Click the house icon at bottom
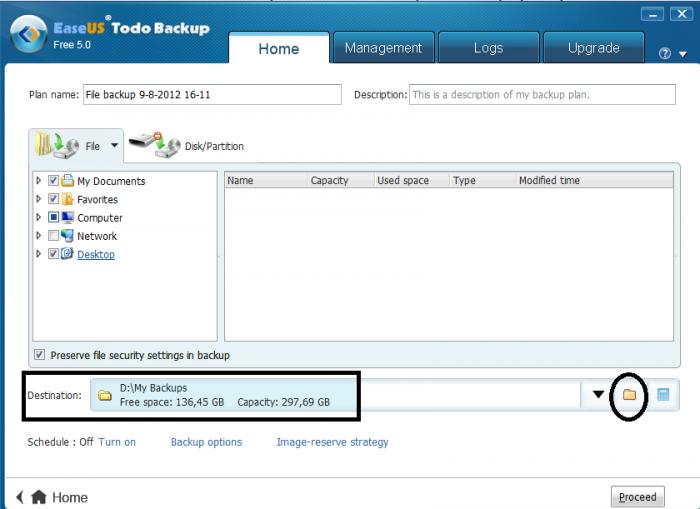The width and height of the screenshot is (700, 509). click(39, 496)
